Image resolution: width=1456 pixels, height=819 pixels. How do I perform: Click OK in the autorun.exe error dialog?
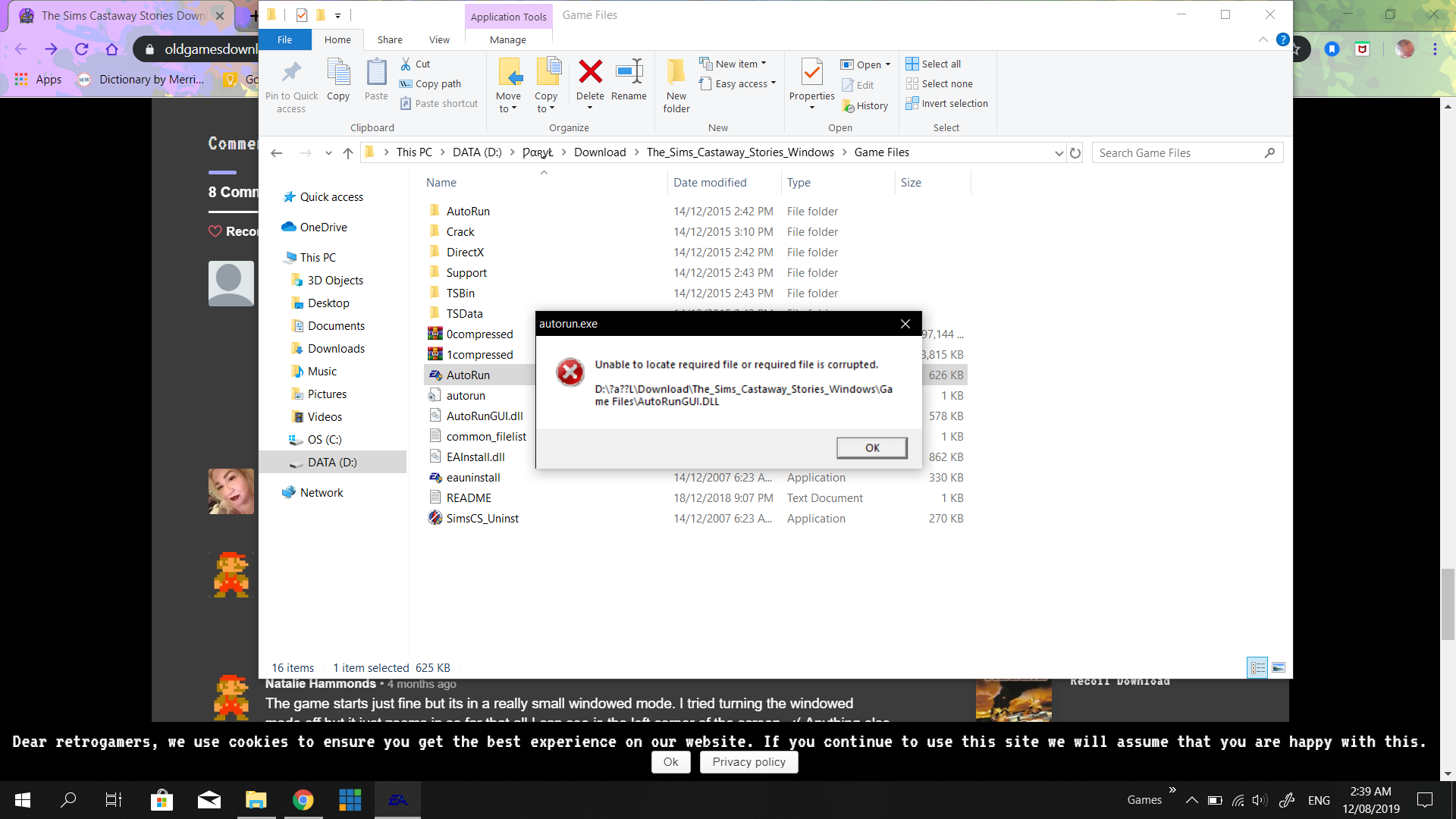tap(872, 447)
